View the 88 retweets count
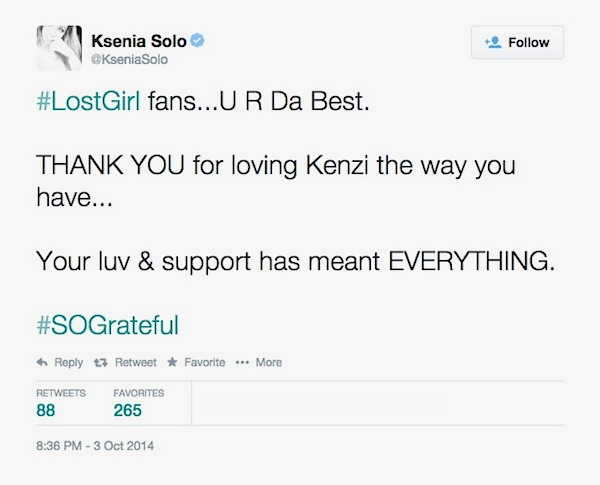The height and width of the screenshot is (485, 600). tap(46, 410)
